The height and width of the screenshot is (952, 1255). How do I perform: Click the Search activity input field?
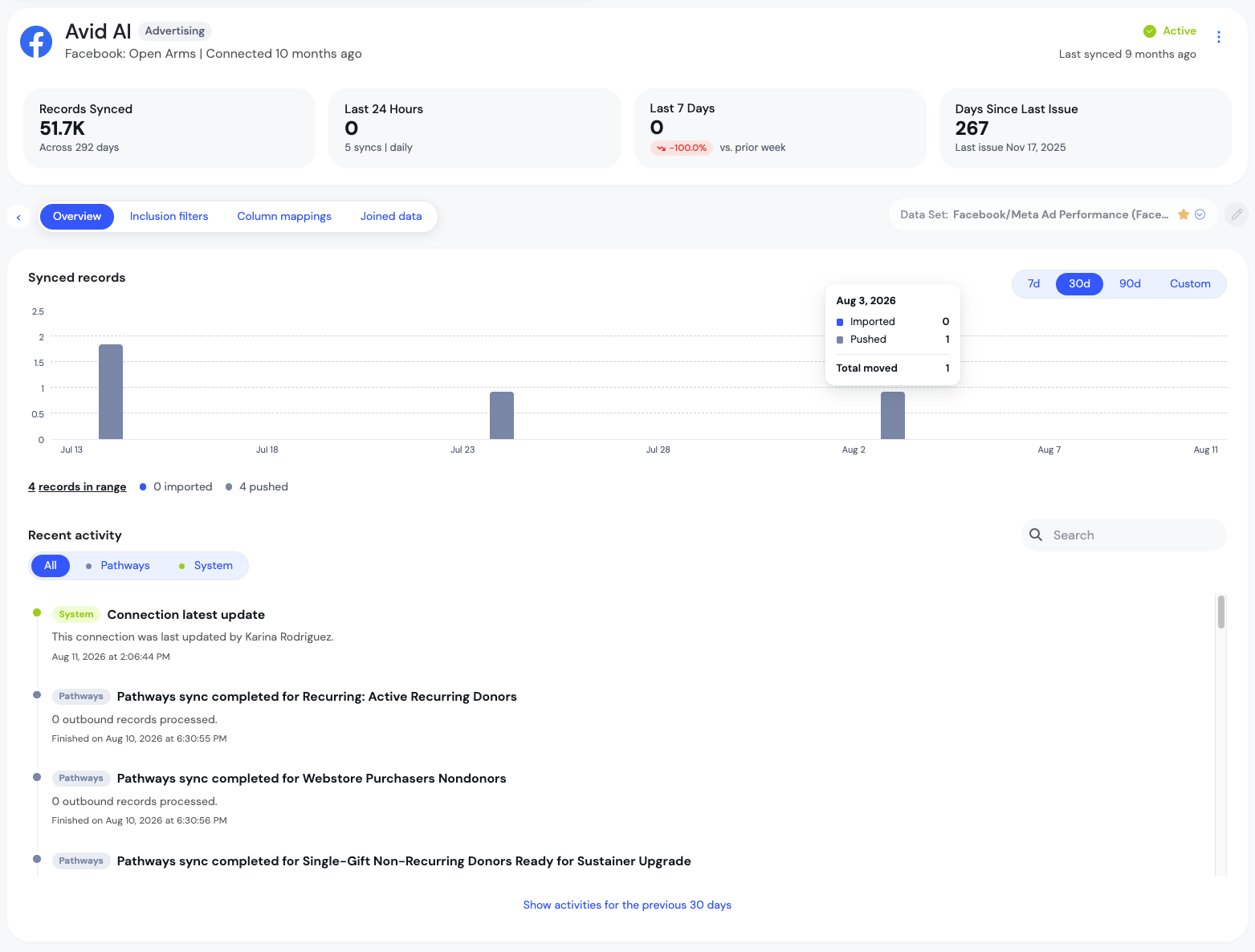coord(1124,535)
